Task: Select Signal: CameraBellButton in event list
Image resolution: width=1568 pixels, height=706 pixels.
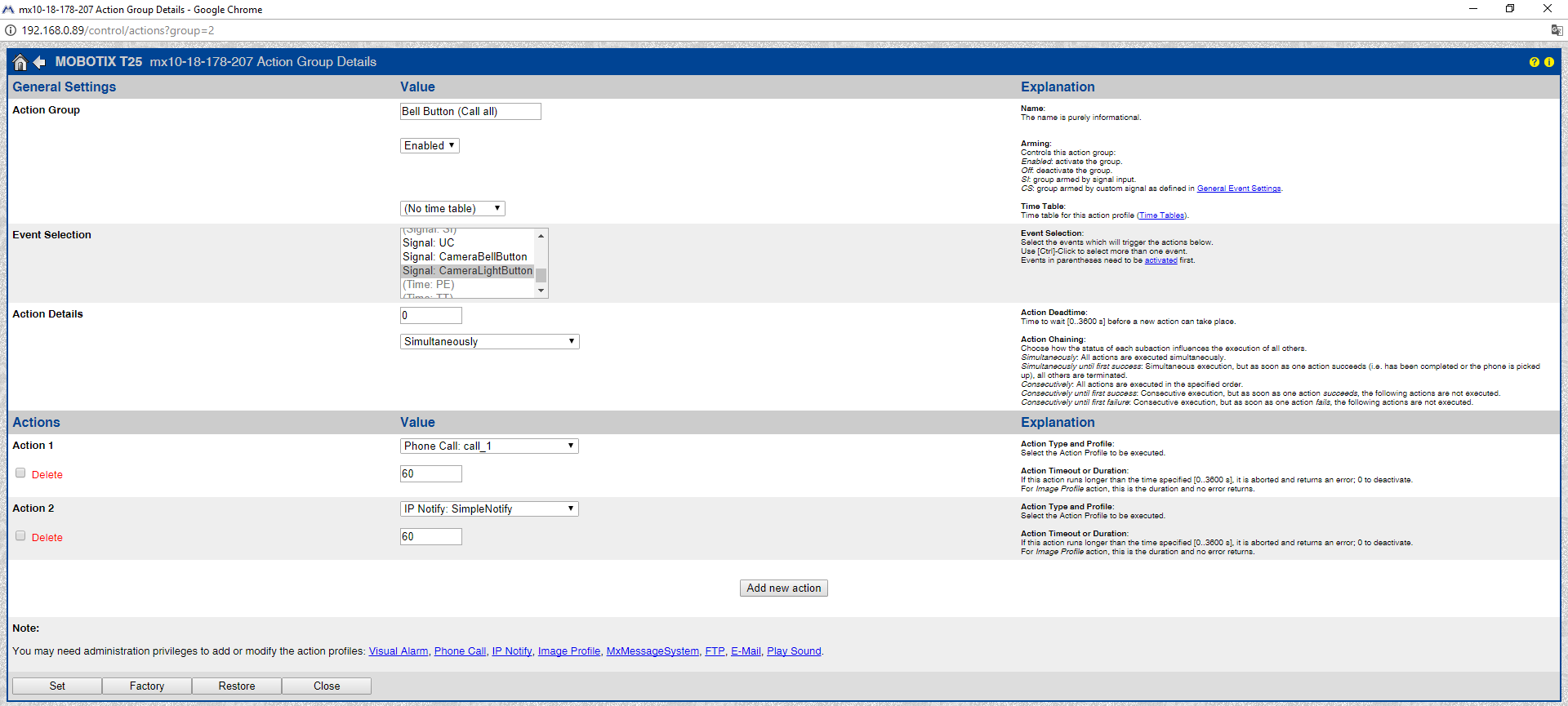Action: [x=465, y=256]
